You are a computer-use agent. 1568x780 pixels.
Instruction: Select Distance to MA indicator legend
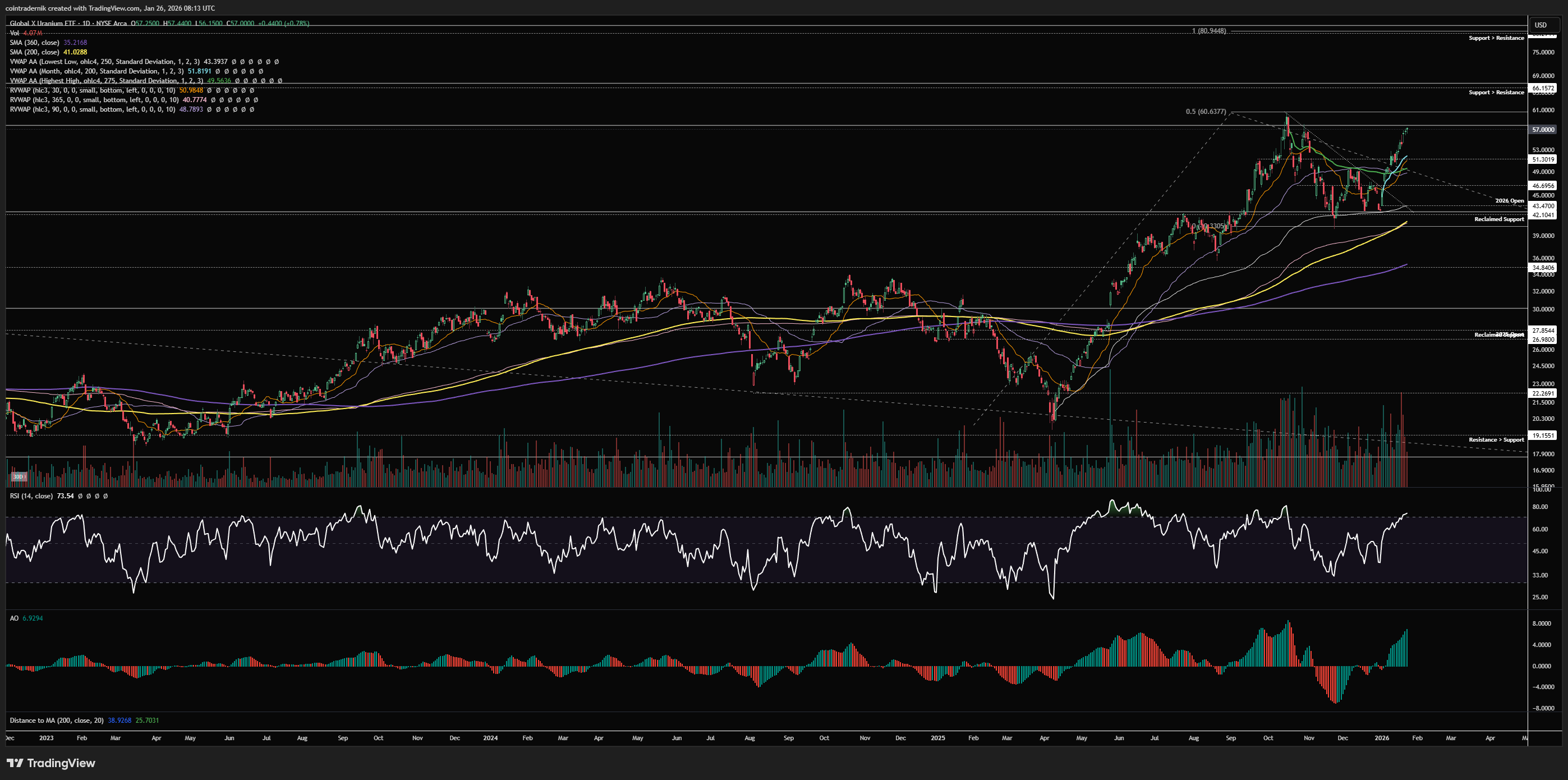56,721
